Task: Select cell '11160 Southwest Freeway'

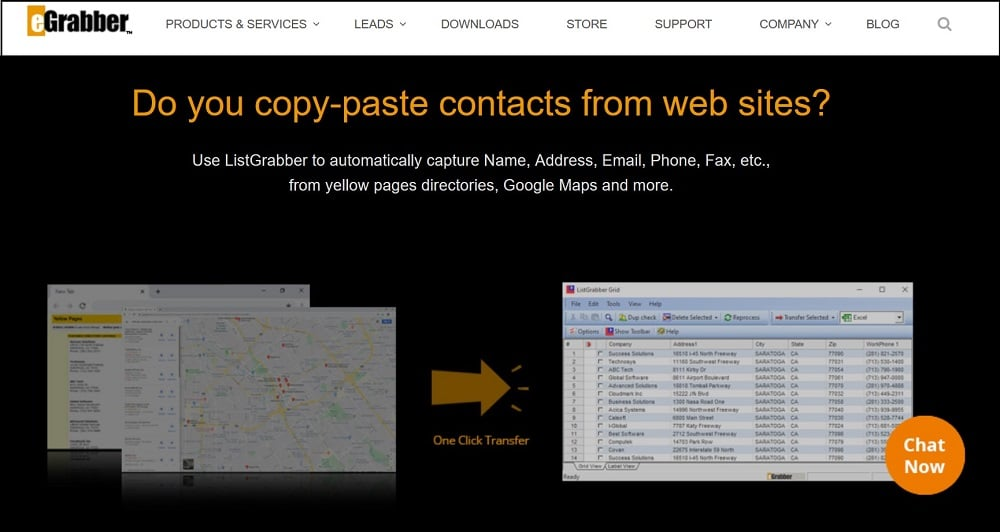Action: [706, 362]
